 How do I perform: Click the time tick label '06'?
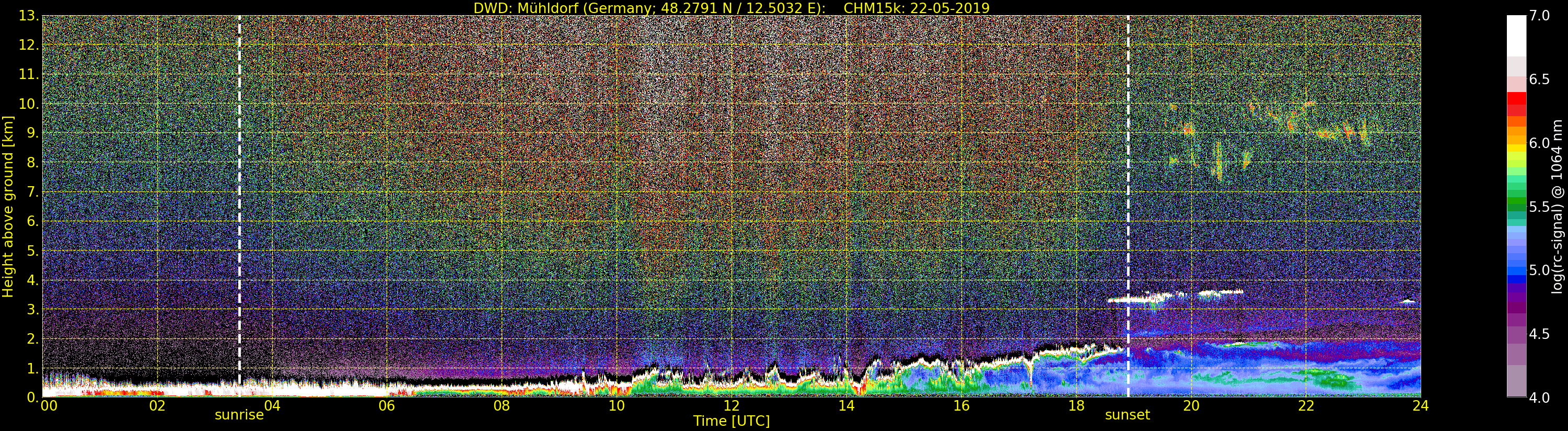(x=387, y=406)
